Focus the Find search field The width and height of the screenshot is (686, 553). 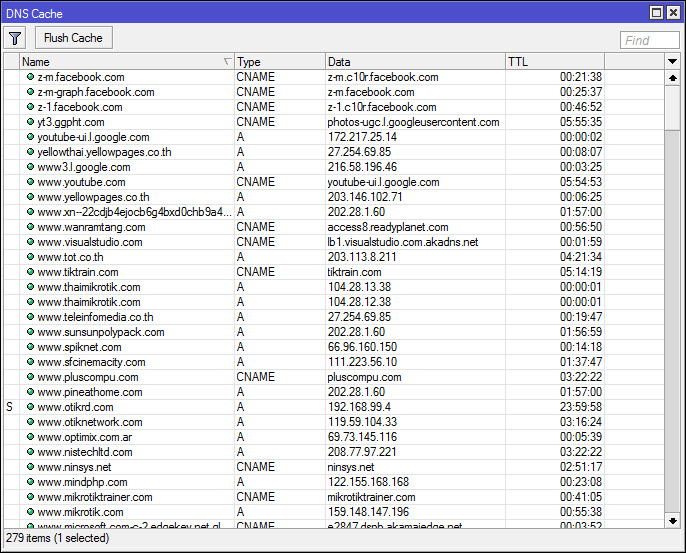click(650, 40)
